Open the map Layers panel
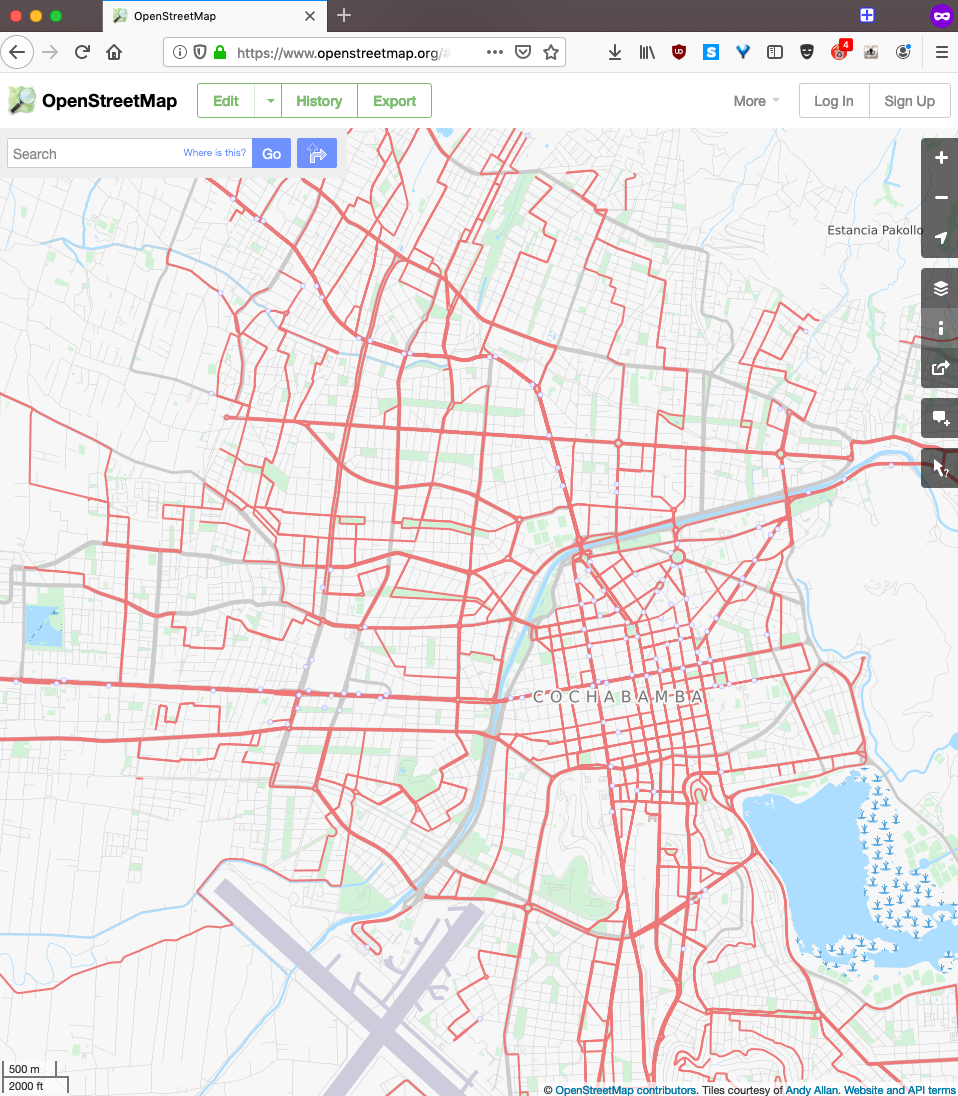Image resolution: width=958 pixels, height=1096 pixels. 941,288
